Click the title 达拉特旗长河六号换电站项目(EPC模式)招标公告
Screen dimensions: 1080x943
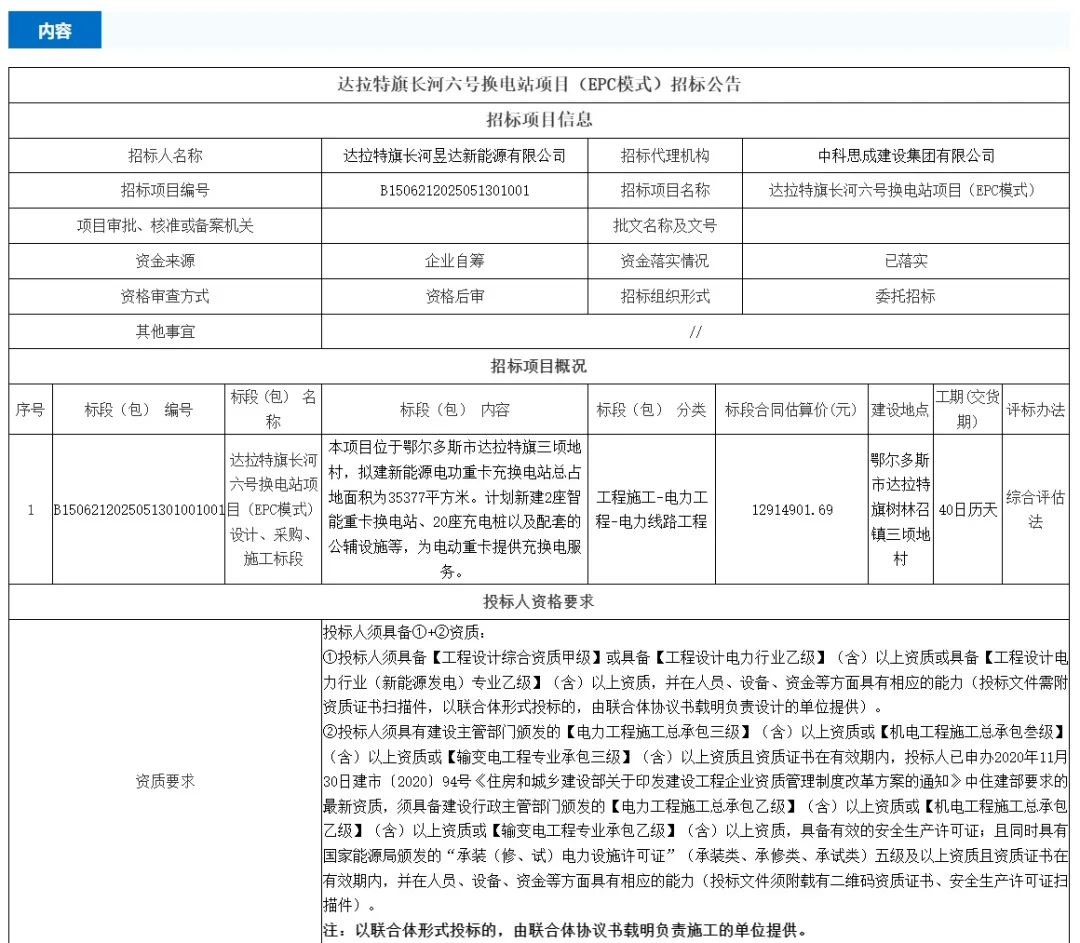coord(539,85)
